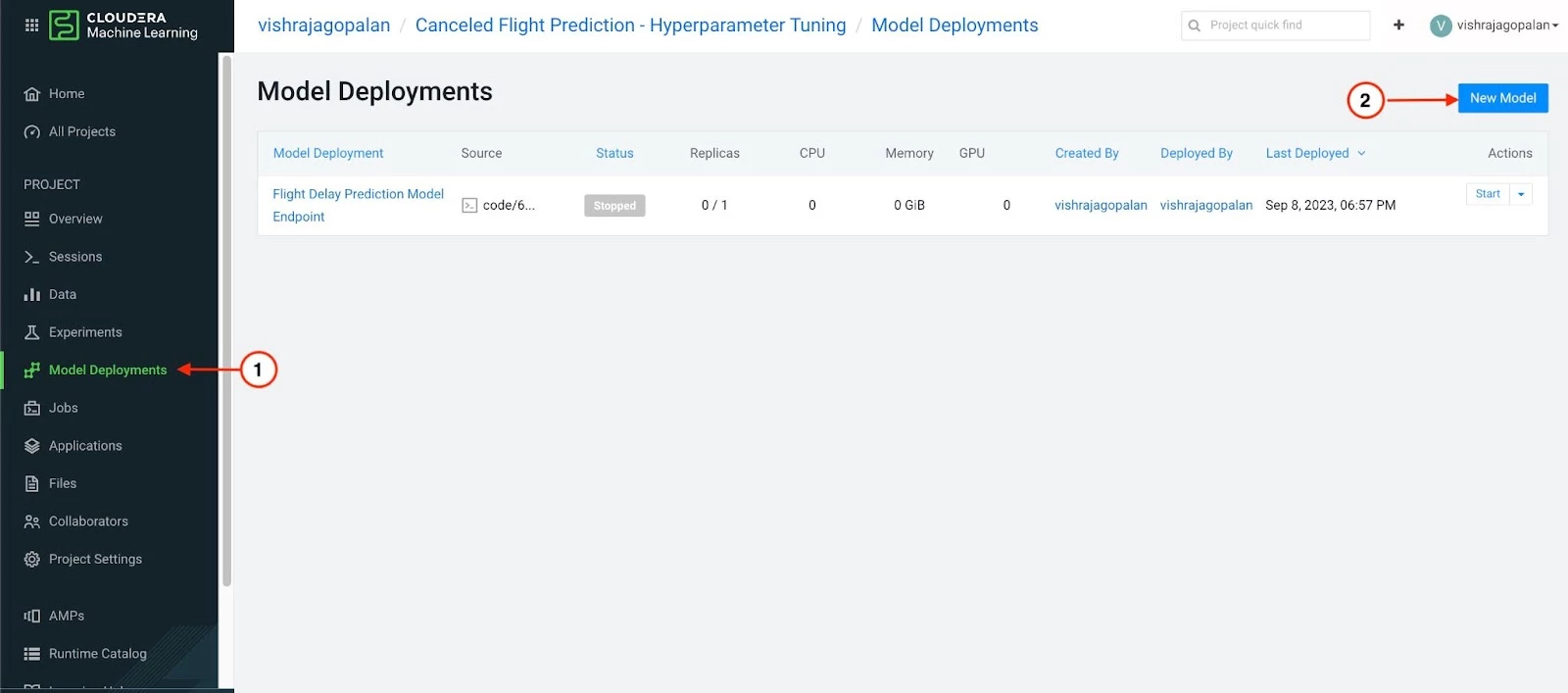
Task: Open Applications from the sidebar
Action: coord(85,446)
